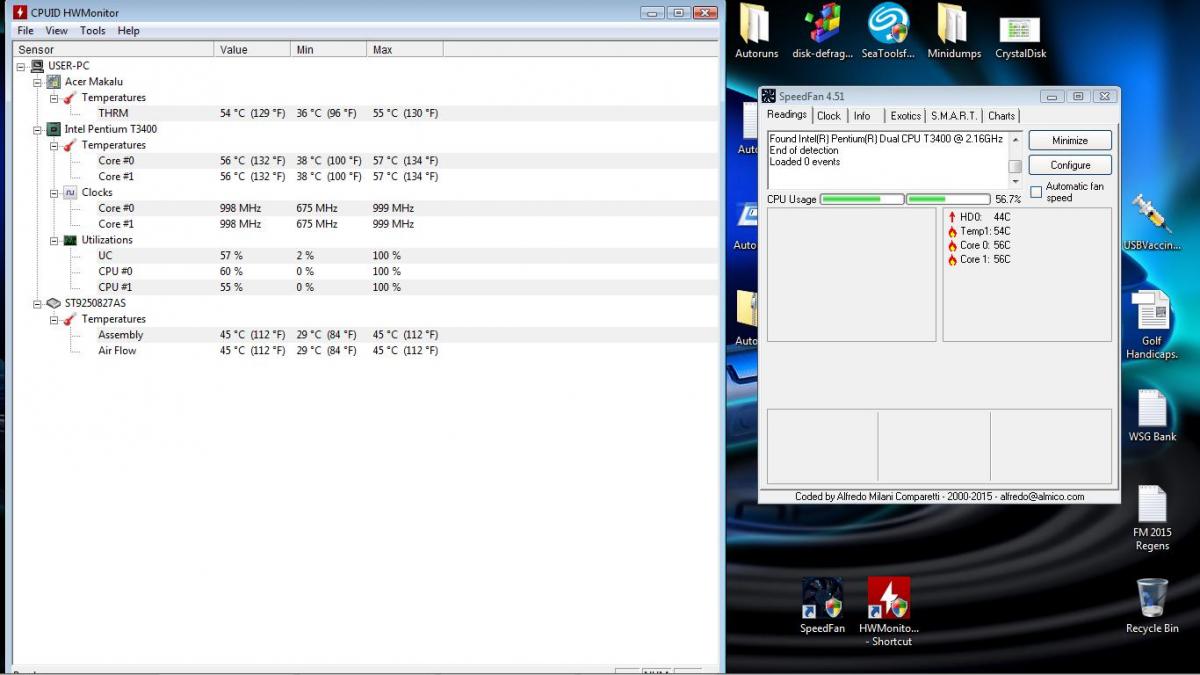Click the SpeedFan title bar fan icon

point(769,96)
